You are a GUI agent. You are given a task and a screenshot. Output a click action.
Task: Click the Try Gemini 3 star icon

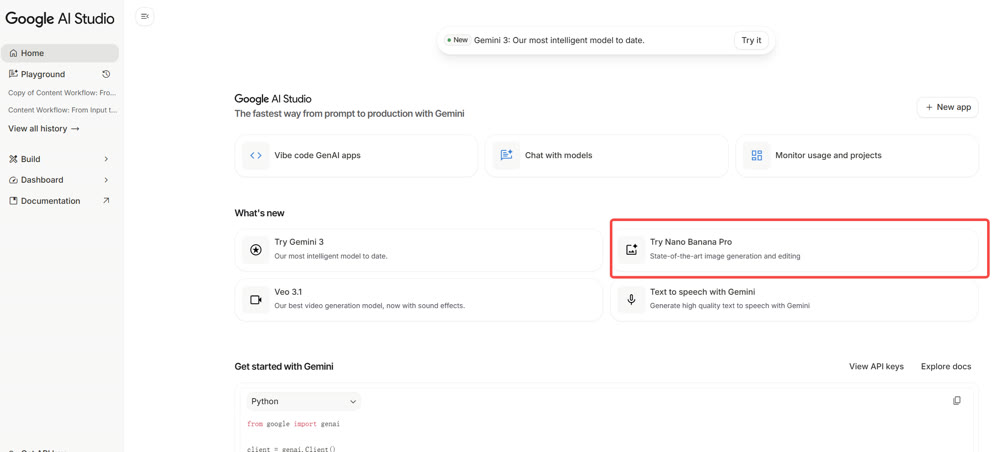[256, 250]
